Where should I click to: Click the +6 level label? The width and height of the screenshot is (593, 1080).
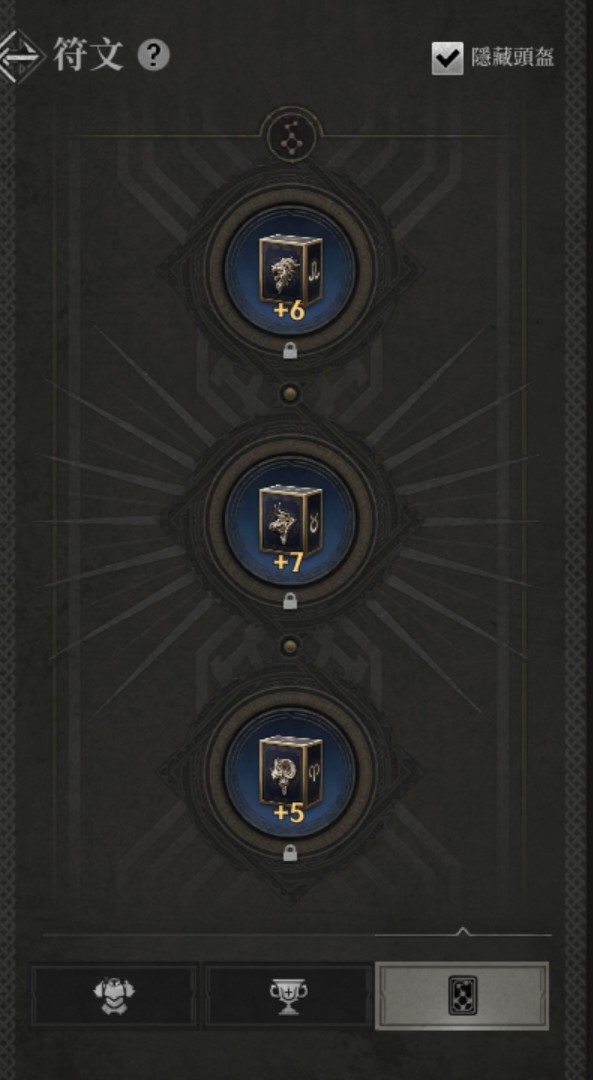pos(289,311)
